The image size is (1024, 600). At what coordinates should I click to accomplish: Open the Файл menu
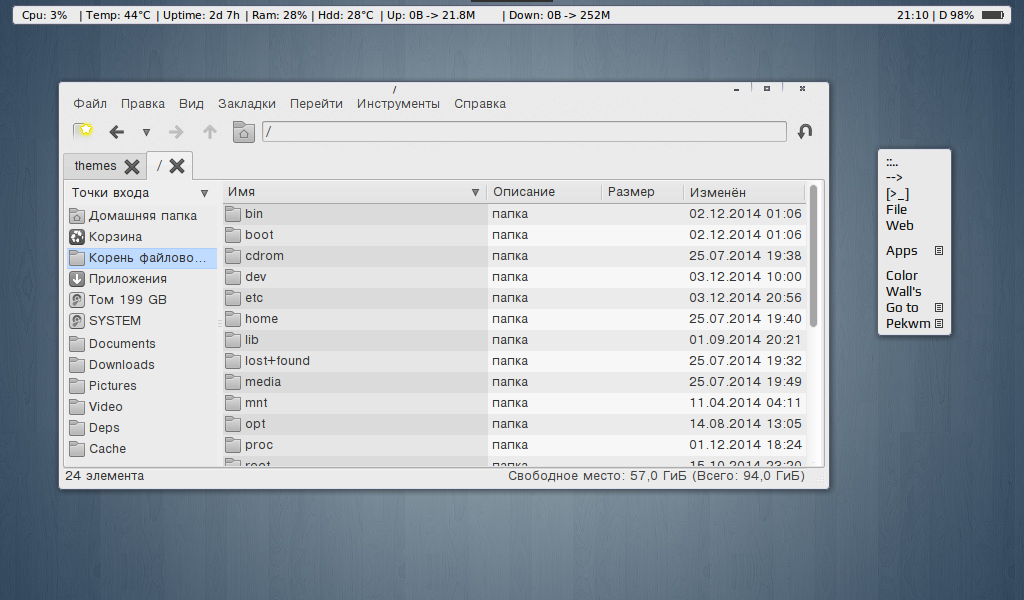(x=90, y=103)
